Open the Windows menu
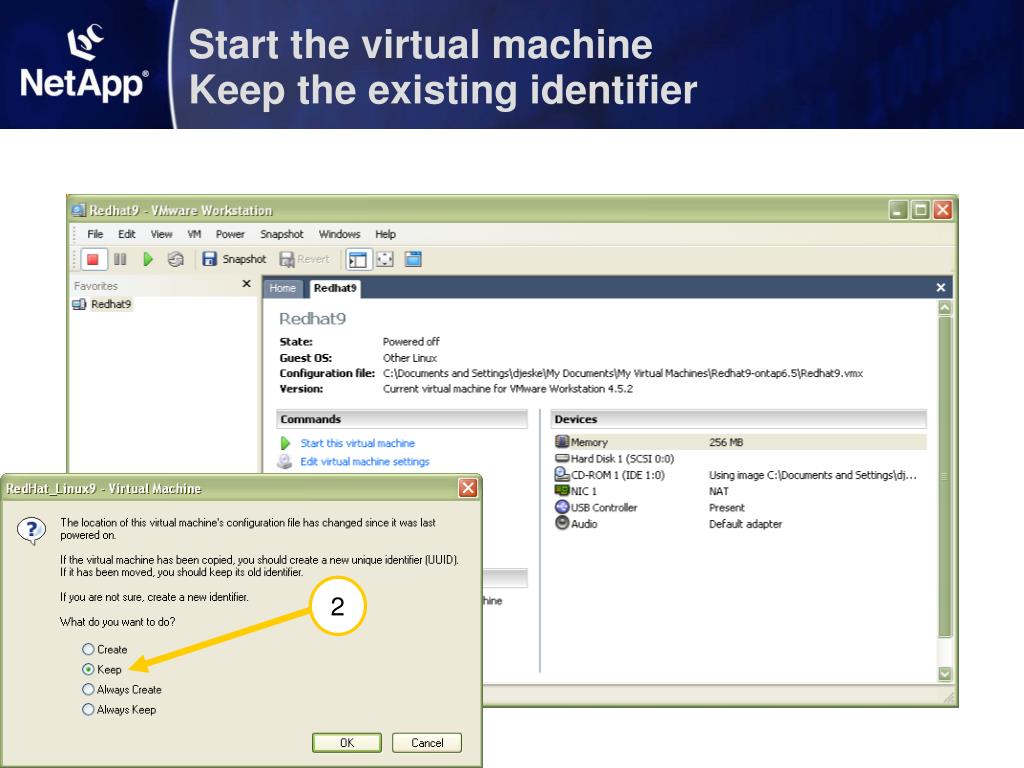The width and height of the screenshot is (1024, 768). (340, 234)
